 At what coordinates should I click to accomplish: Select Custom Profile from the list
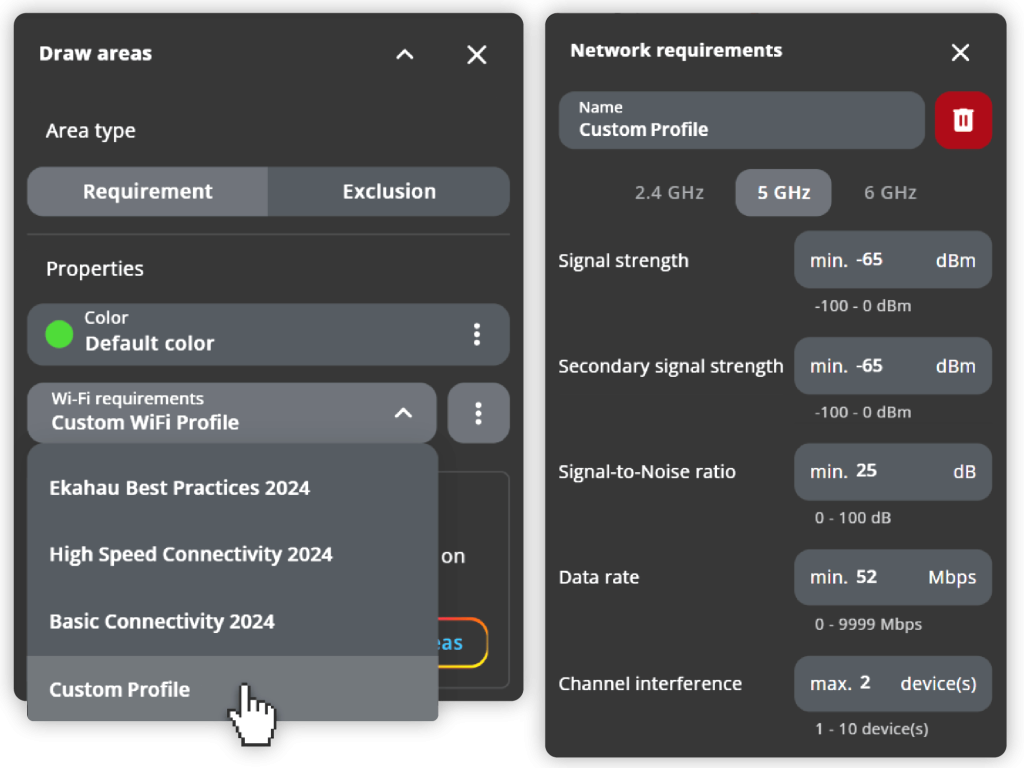click(x=120, y=689)
